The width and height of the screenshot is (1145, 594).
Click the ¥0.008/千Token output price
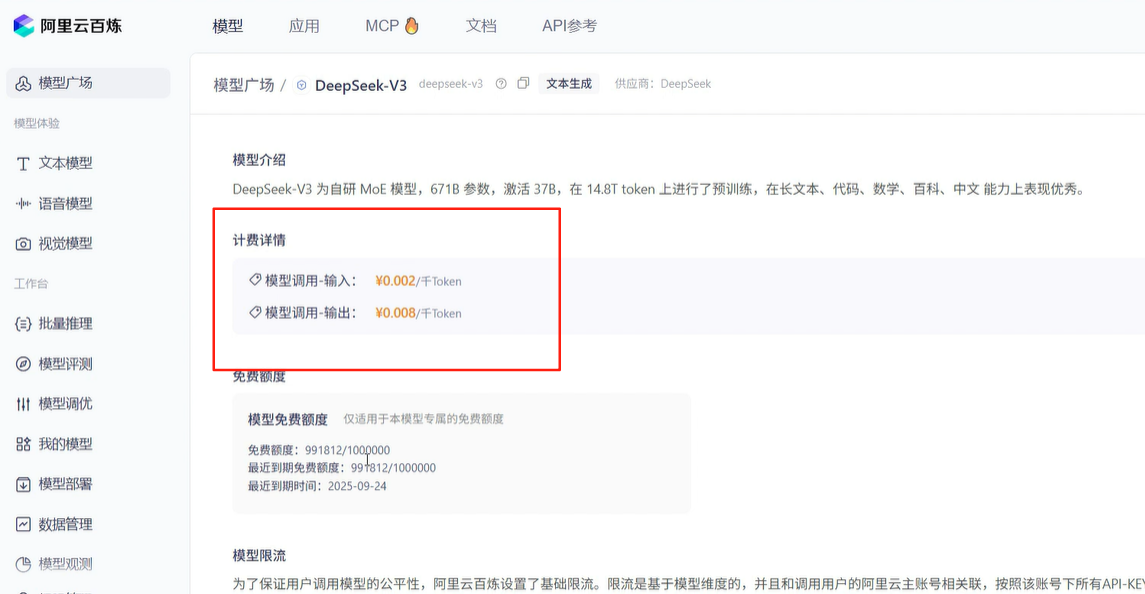(418, 313)
